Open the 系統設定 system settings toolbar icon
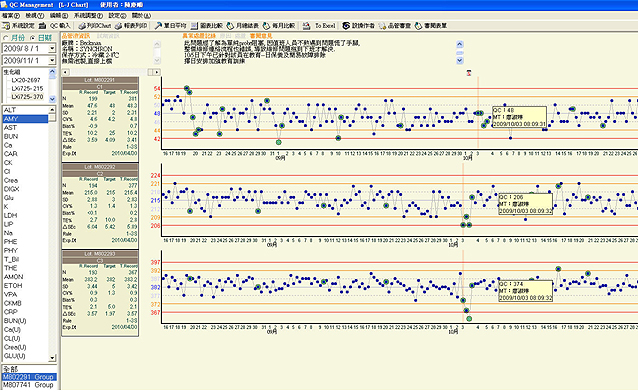Viewport: 638px width, 392px height. 6,26
